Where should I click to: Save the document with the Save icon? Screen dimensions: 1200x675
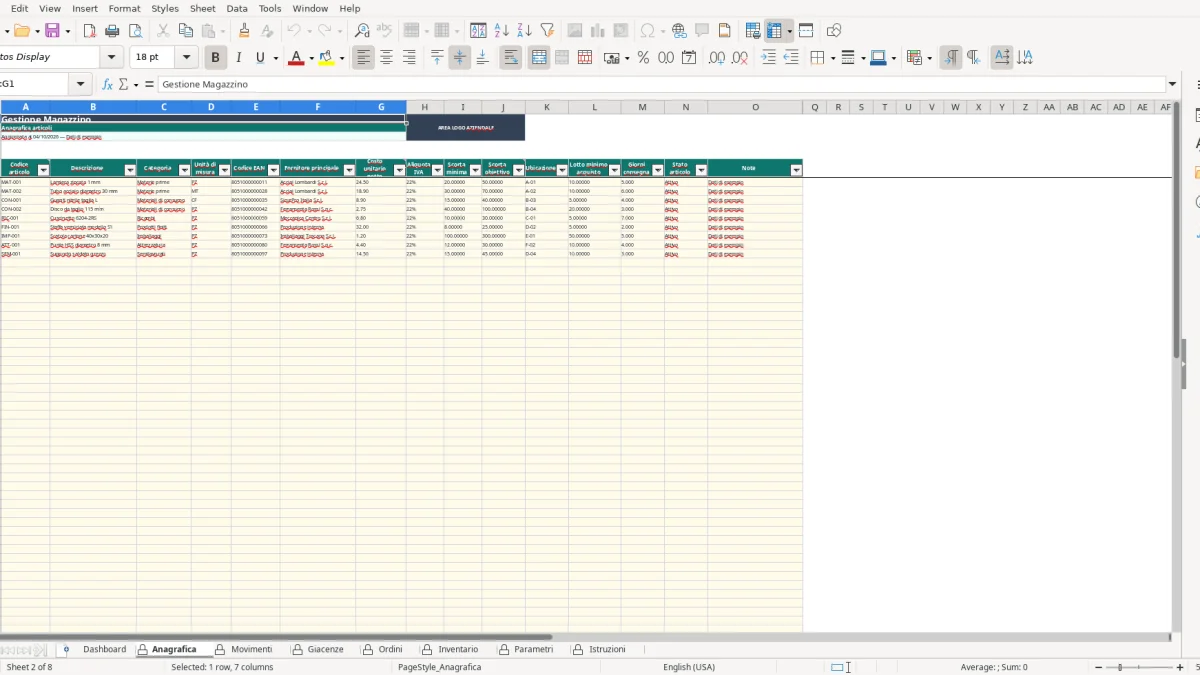(x=52, y=31)
